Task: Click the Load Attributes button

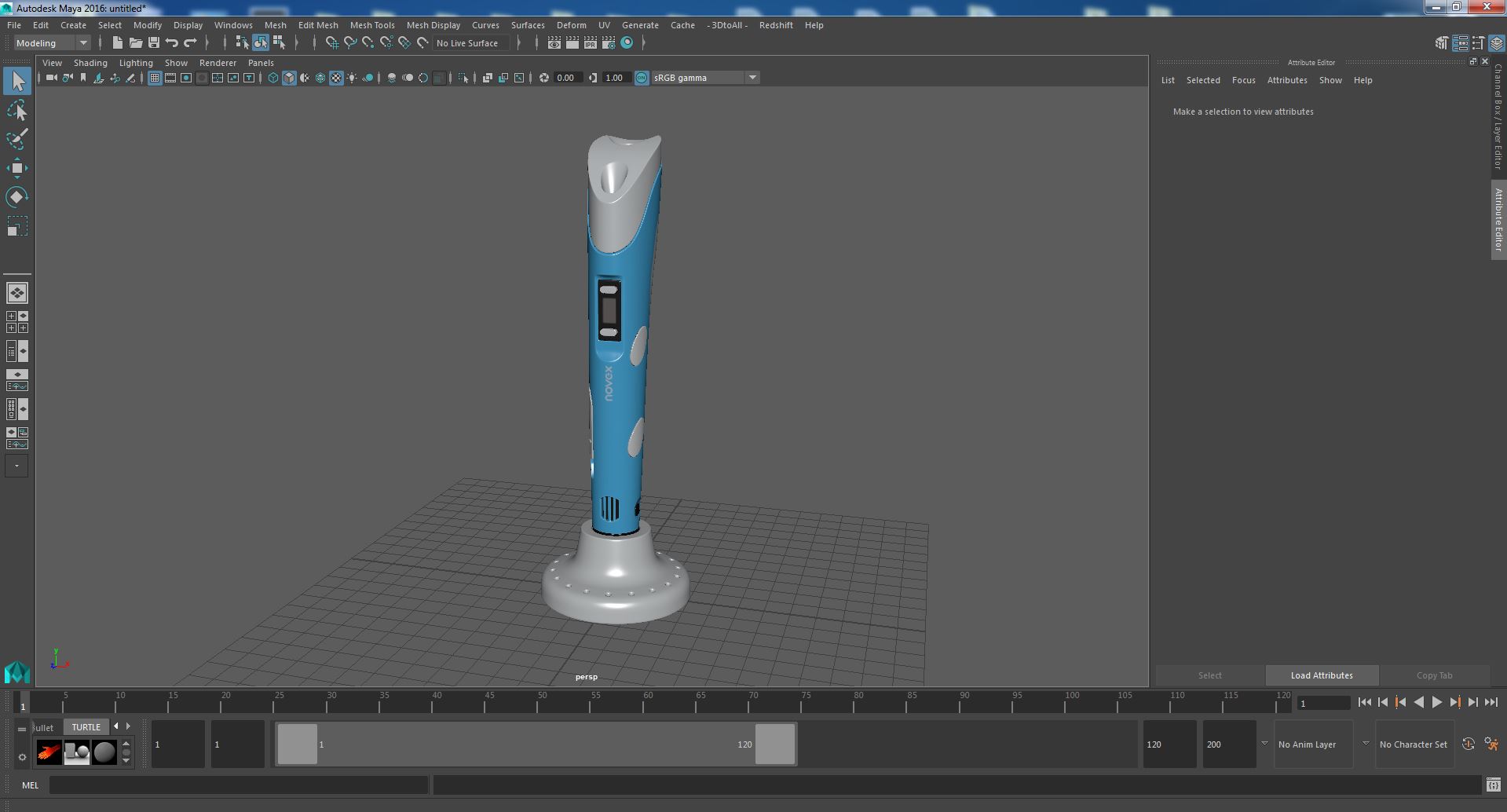Action: [x=1322, y=675]
